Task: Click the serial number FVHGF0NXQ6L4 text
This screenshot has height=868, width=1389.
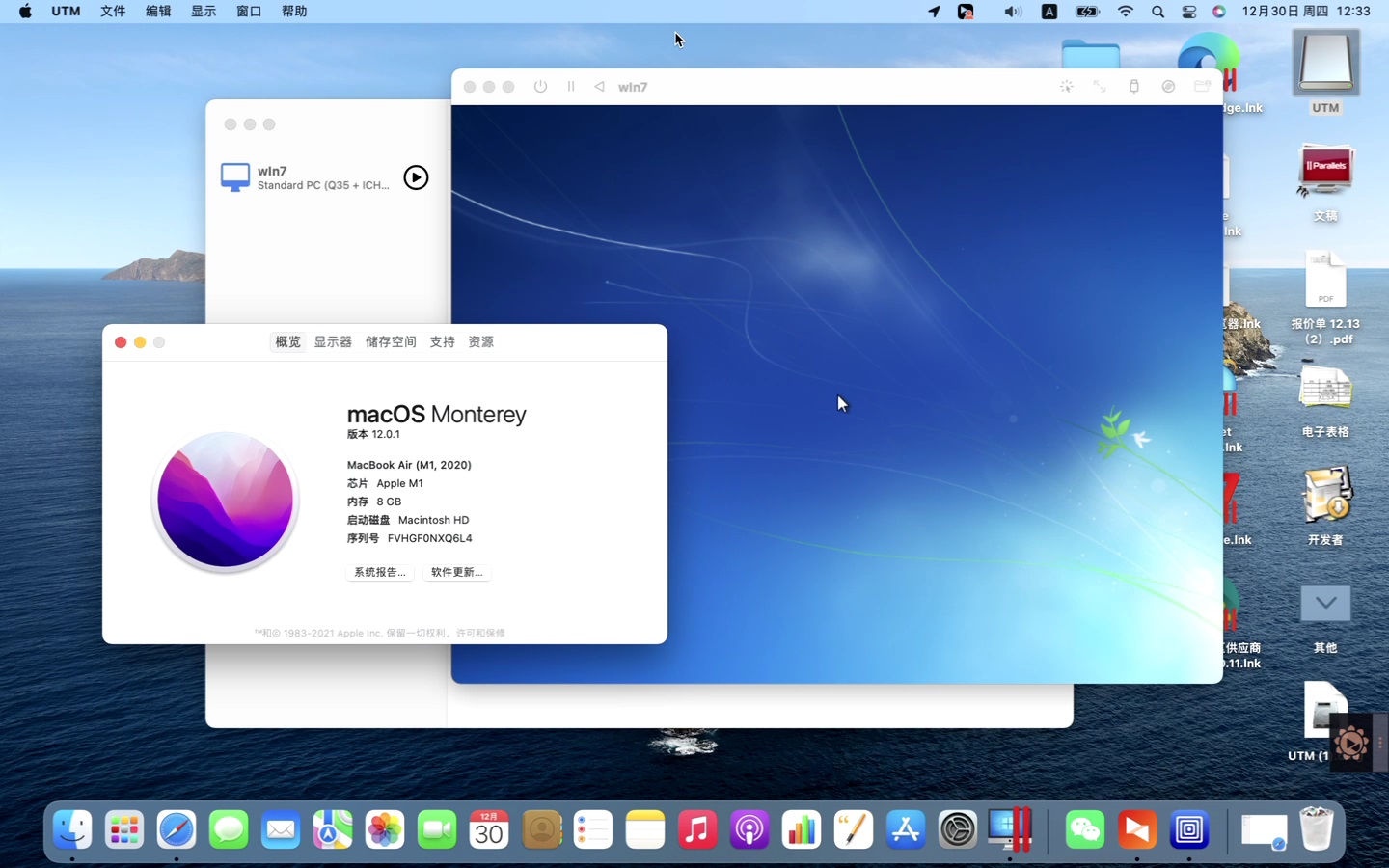Action: point(429,538)
